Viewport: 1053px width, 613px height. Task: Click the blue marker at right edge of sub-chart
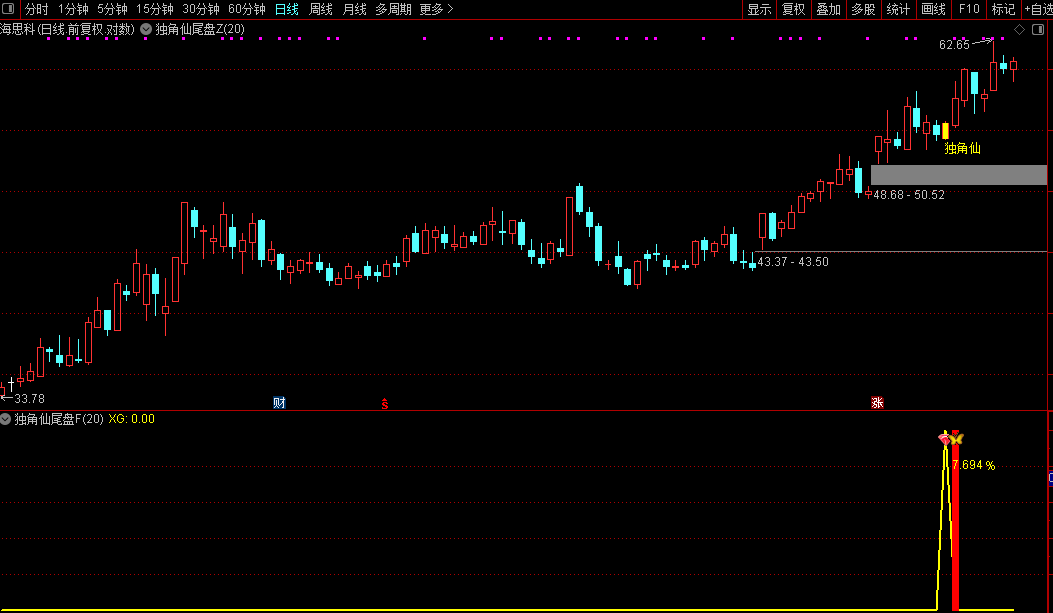pyautogui.click(x=1050, y=478)
